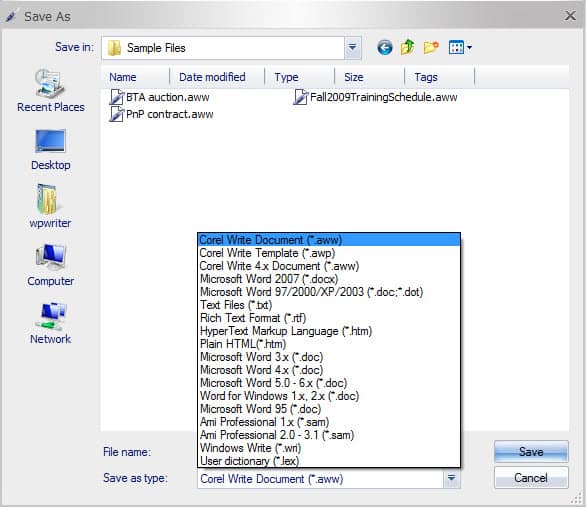Open the View menu icon

coord(460,47)
